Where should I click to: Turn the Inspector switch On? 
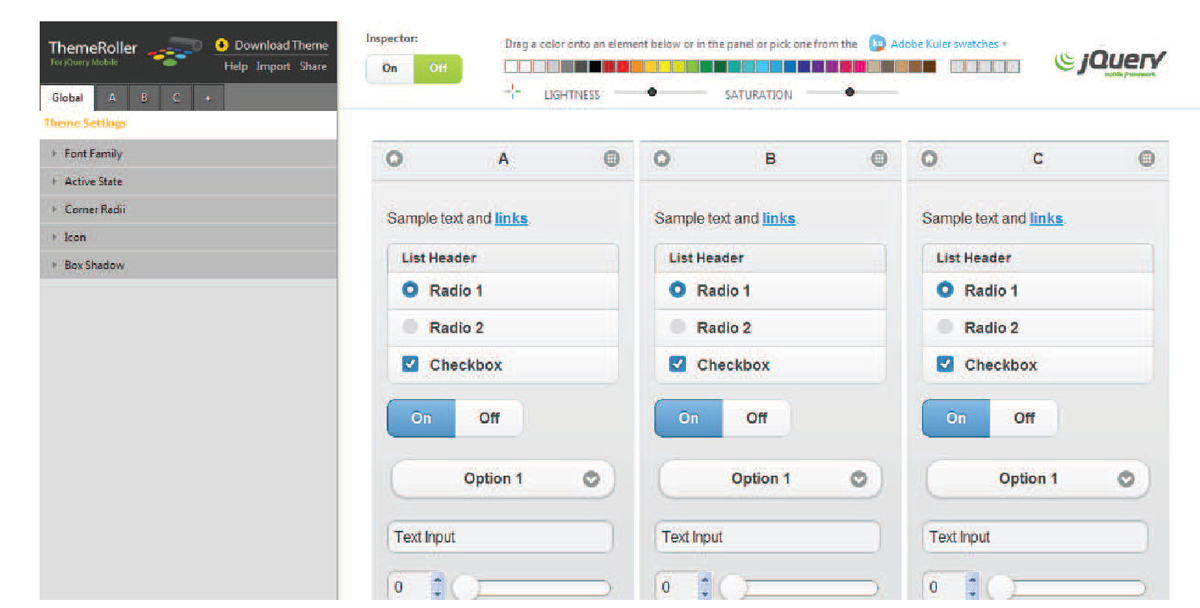390,68
